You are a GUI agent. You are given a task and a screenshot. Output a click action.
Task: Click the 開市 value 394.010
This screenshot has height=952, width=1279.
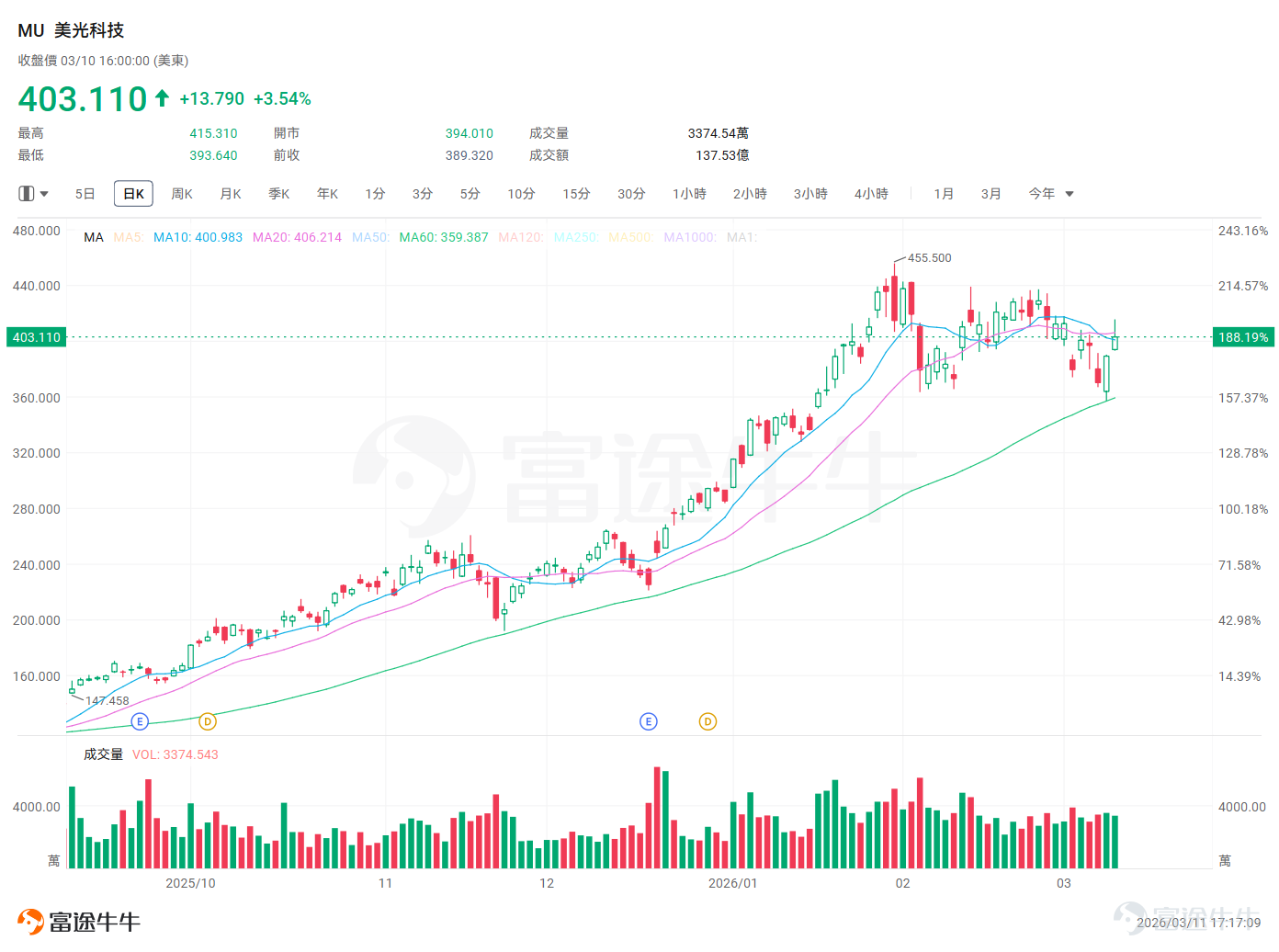click(x=470, y=133)
